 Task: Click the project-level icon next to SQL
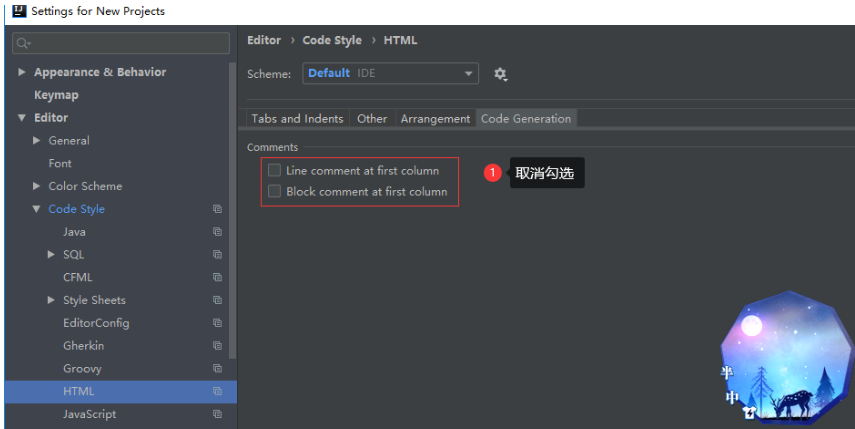pyautogui.click(x=217, y=255)
